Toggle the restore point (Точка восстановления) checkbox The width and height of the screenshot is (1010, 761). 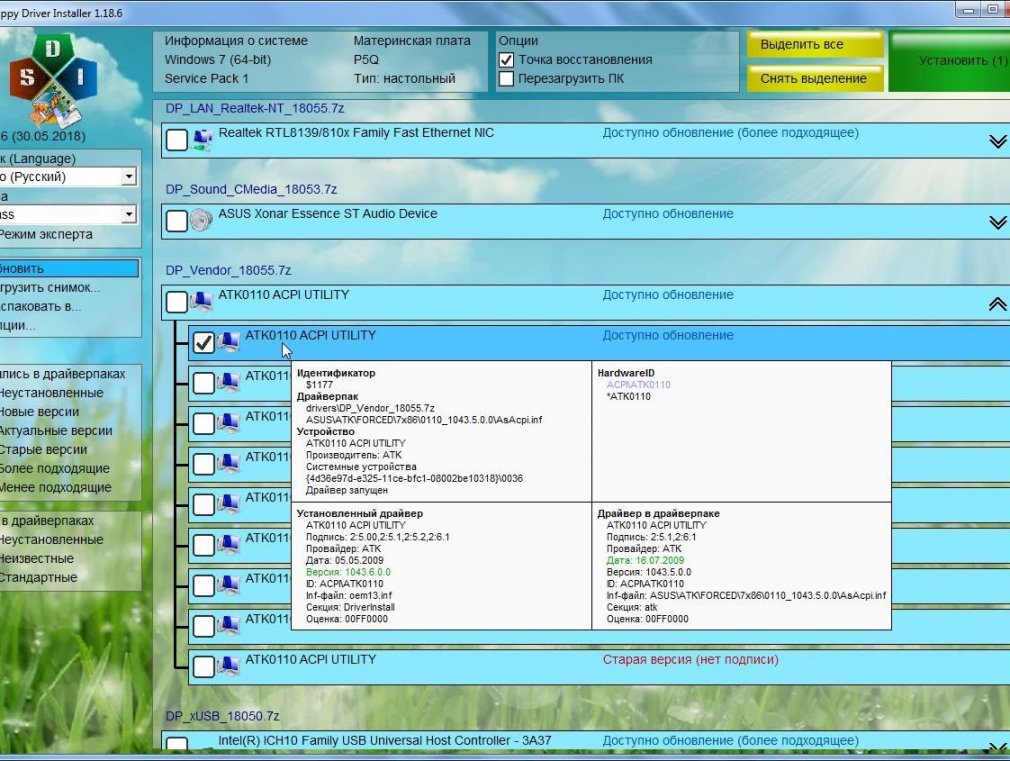(x=506, y=60)
